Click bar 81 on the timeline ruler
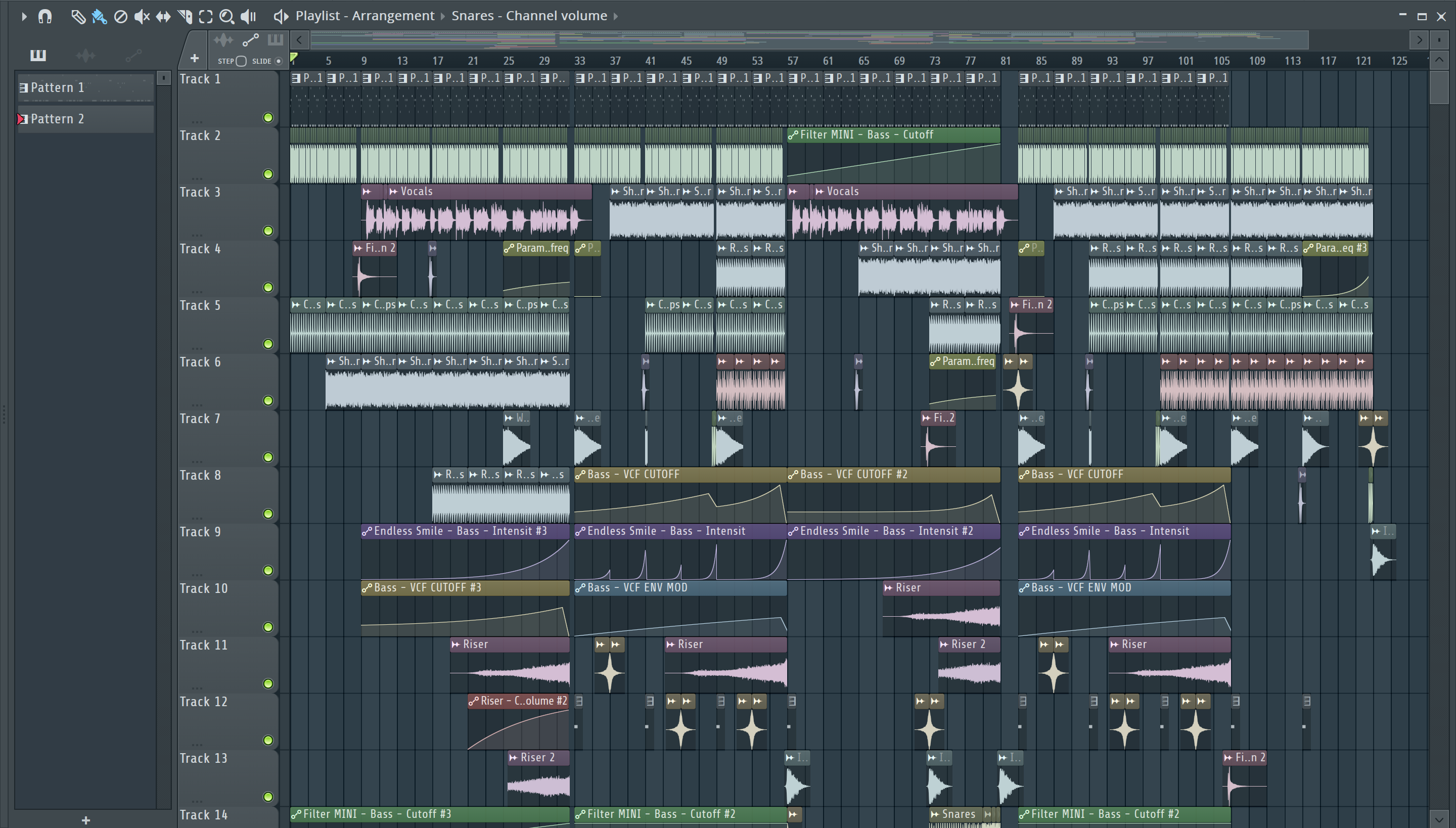 pos(1006,61)
